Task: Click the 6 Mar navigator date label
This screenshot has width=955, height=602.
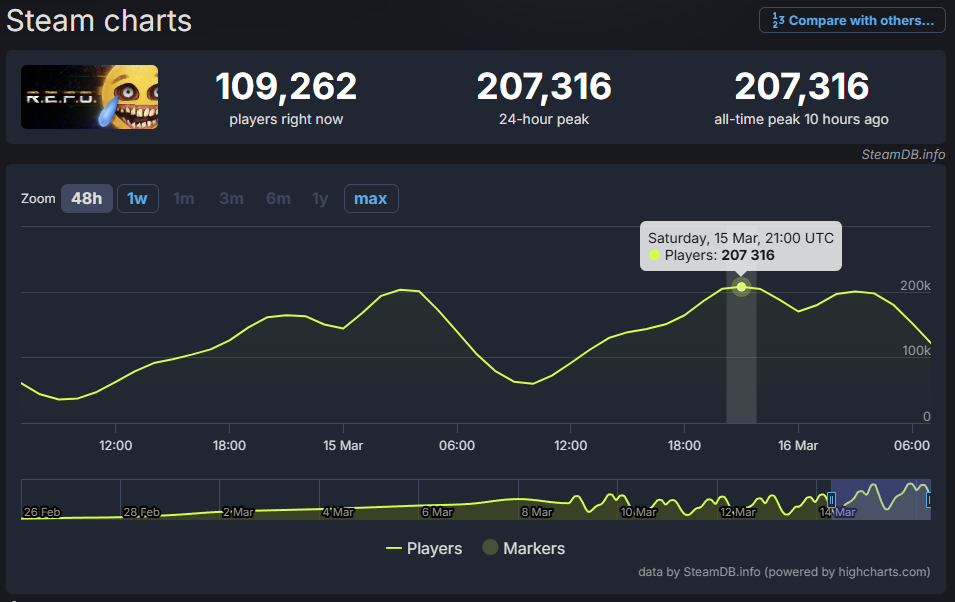Action: click(x=437, y=512)
